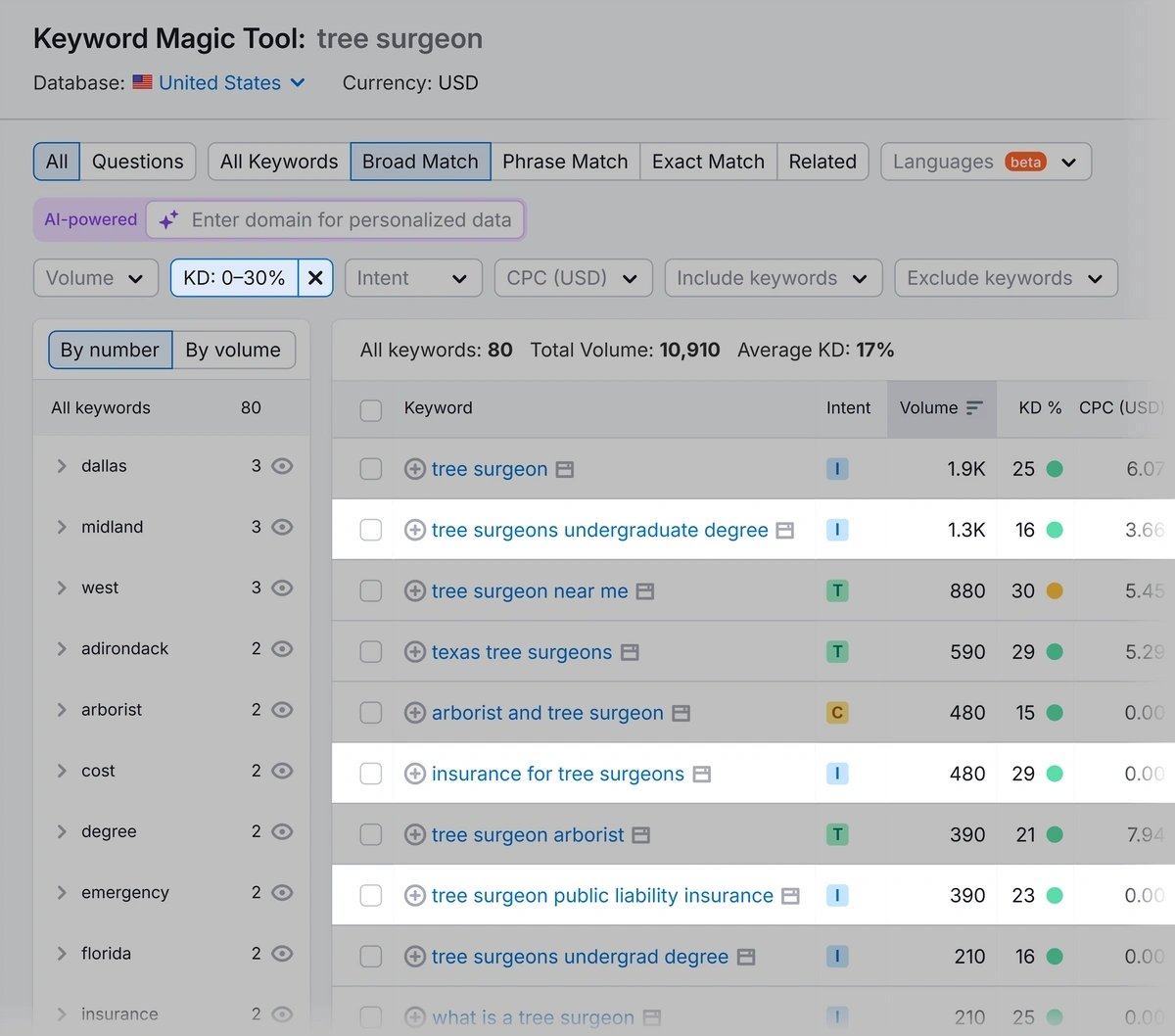
Task: Expand the 'dallas' keyword group
Action: coord(62,466)
